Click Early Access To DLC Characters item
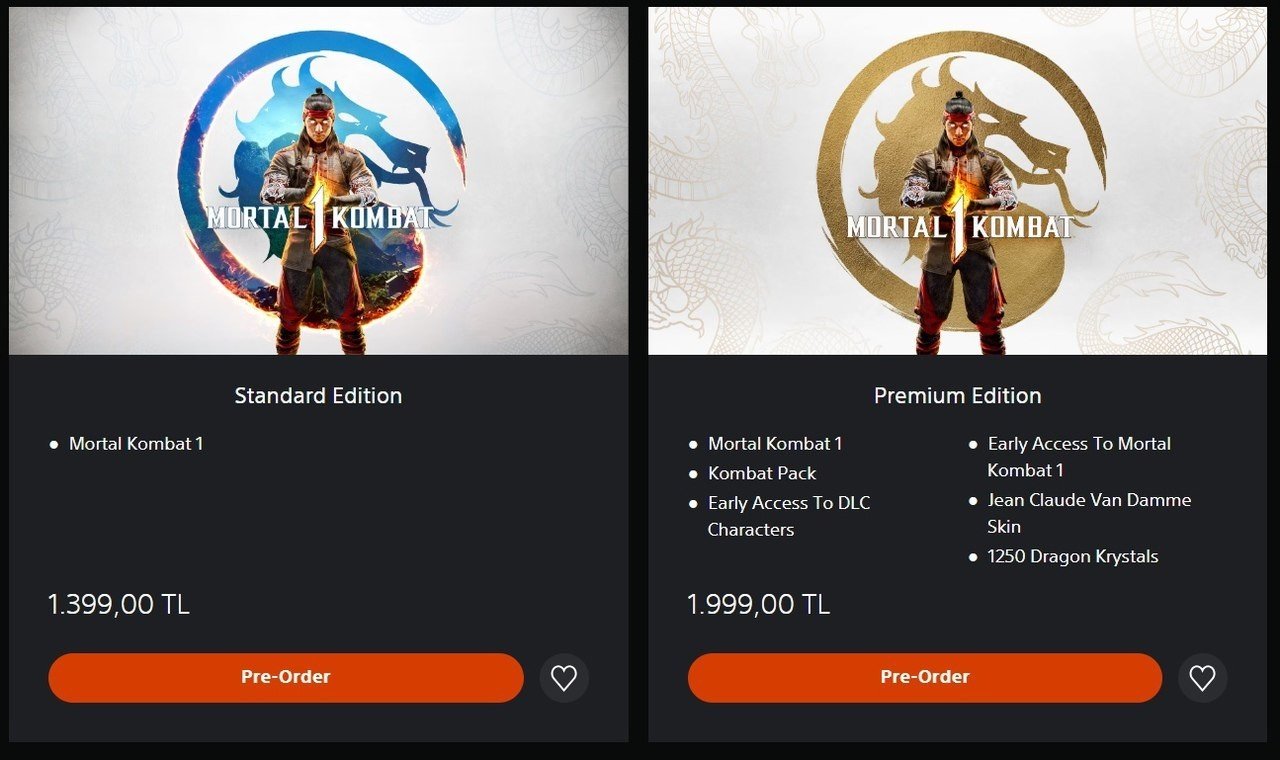The width and height of the screenshot is (1280, 760). coord(789,516)
